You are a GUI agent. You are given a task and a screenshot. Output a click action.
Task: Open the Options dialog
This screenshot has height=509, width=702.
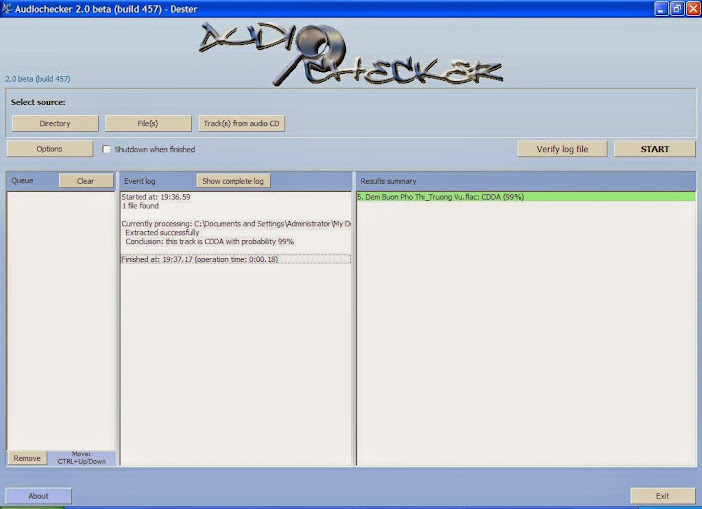[50, 149]
